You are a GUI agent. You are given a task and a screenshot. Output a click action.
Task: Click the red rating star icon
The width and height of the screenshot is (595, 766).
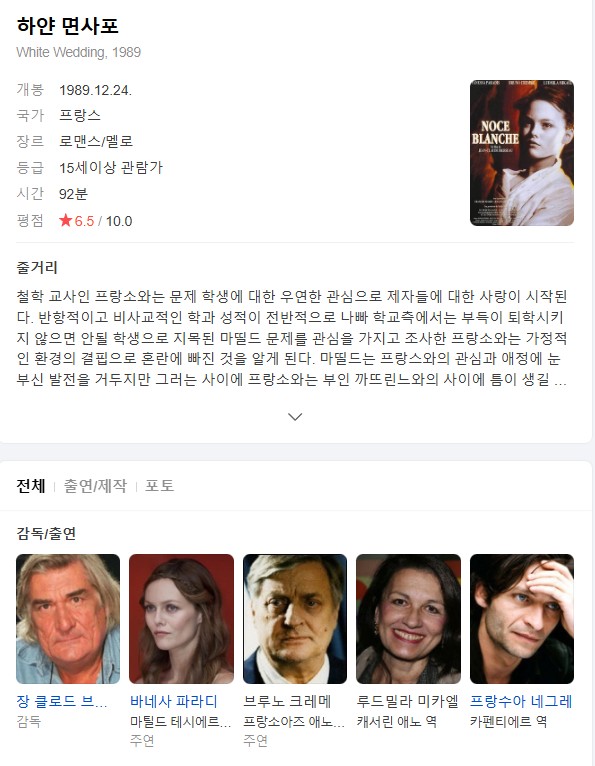65,220
